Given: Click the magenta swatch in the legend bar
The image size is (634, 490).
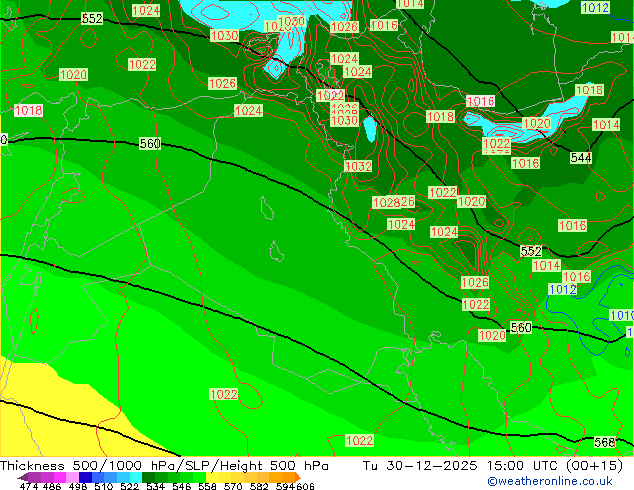Looking at the screenshot, I should [x=60, y=477].
